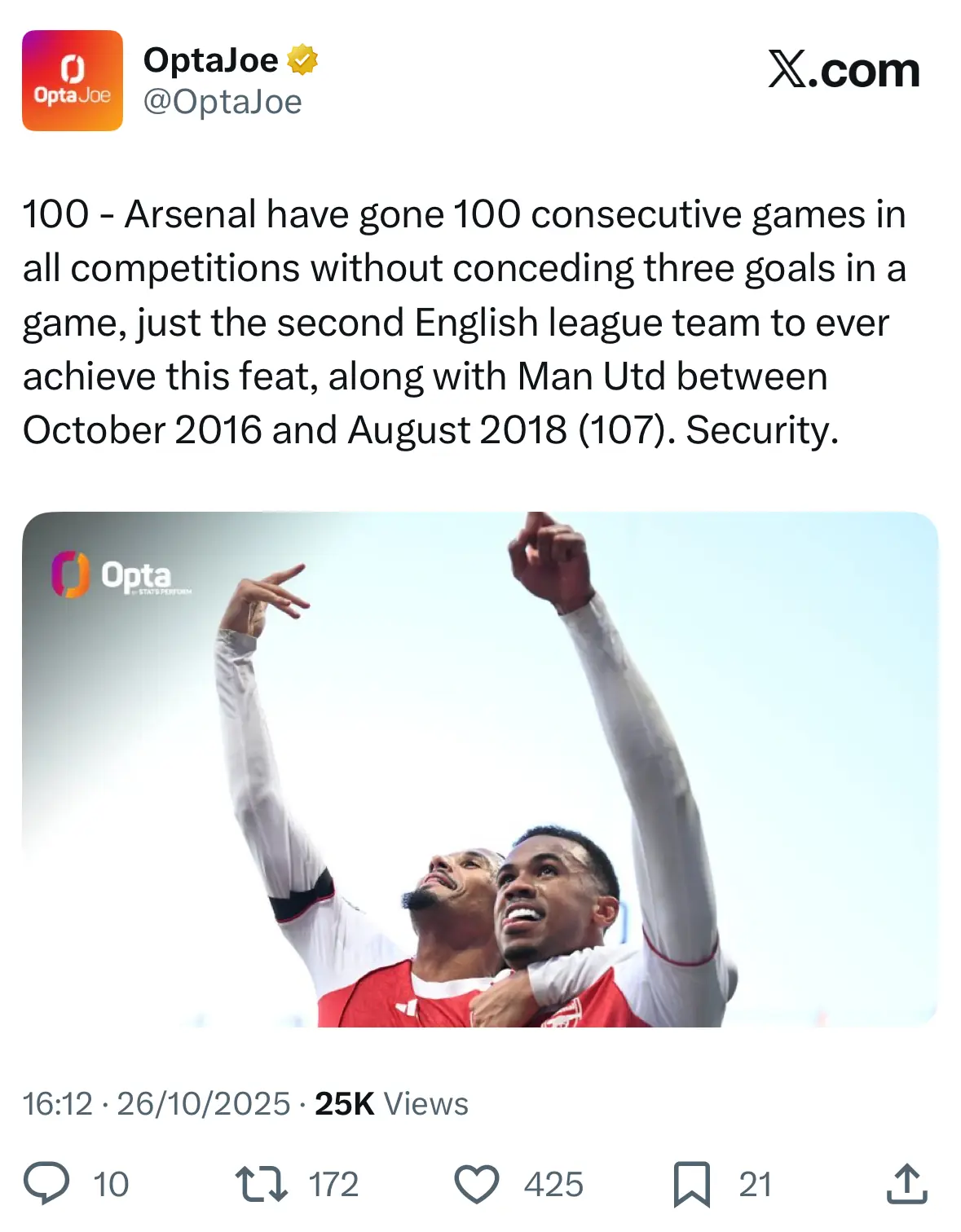Click the OptaJoe display name
The width and height of the screenshot is (961, 1232).
tap(210, 60)
